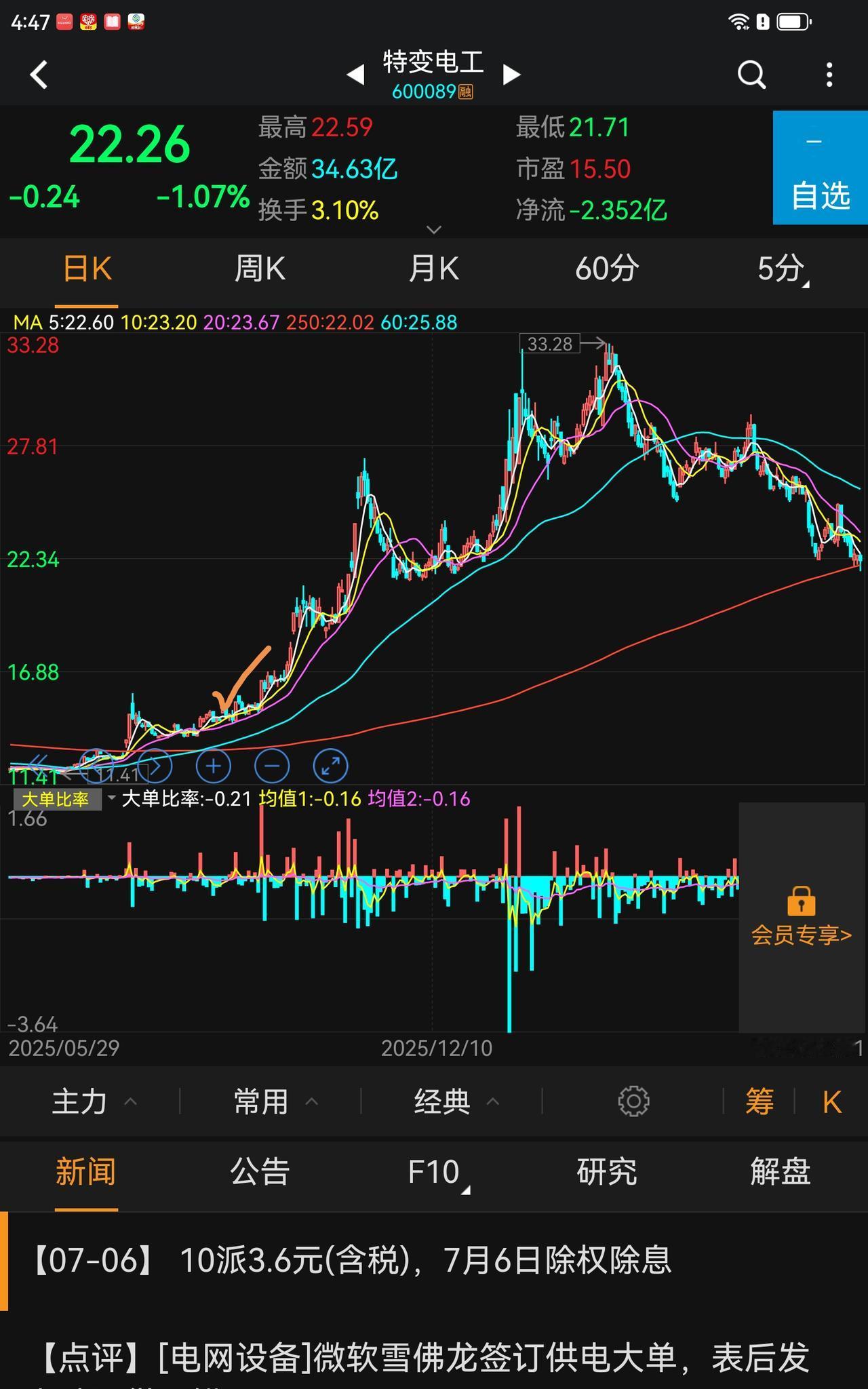Switch to the previous stock with left triangle
This screenshot has height=1389, width=868.
355,74
